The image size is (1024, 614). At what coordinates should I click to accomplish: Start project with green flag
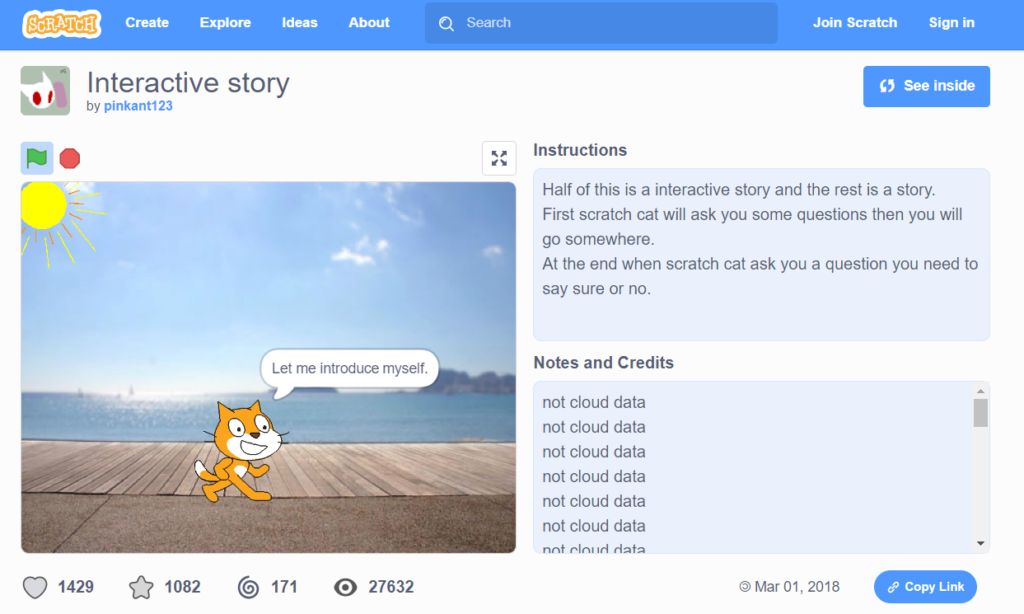tap(37, 158)
